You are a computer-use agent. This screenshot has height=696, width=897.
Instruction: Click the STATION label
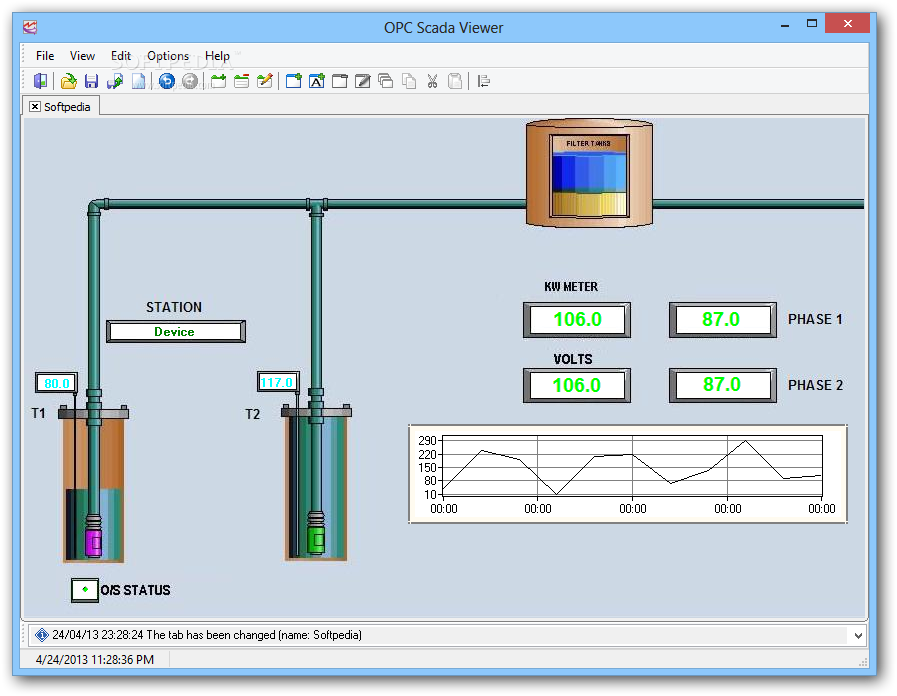click(174, 307)
